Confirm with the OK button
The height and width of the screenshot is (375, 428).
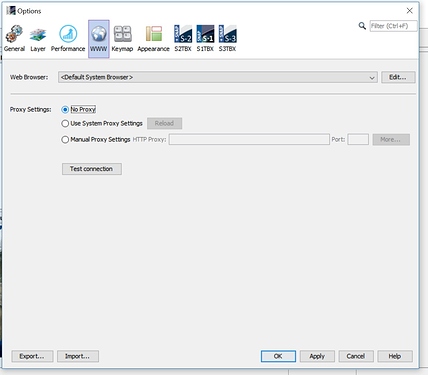point(278,356)
